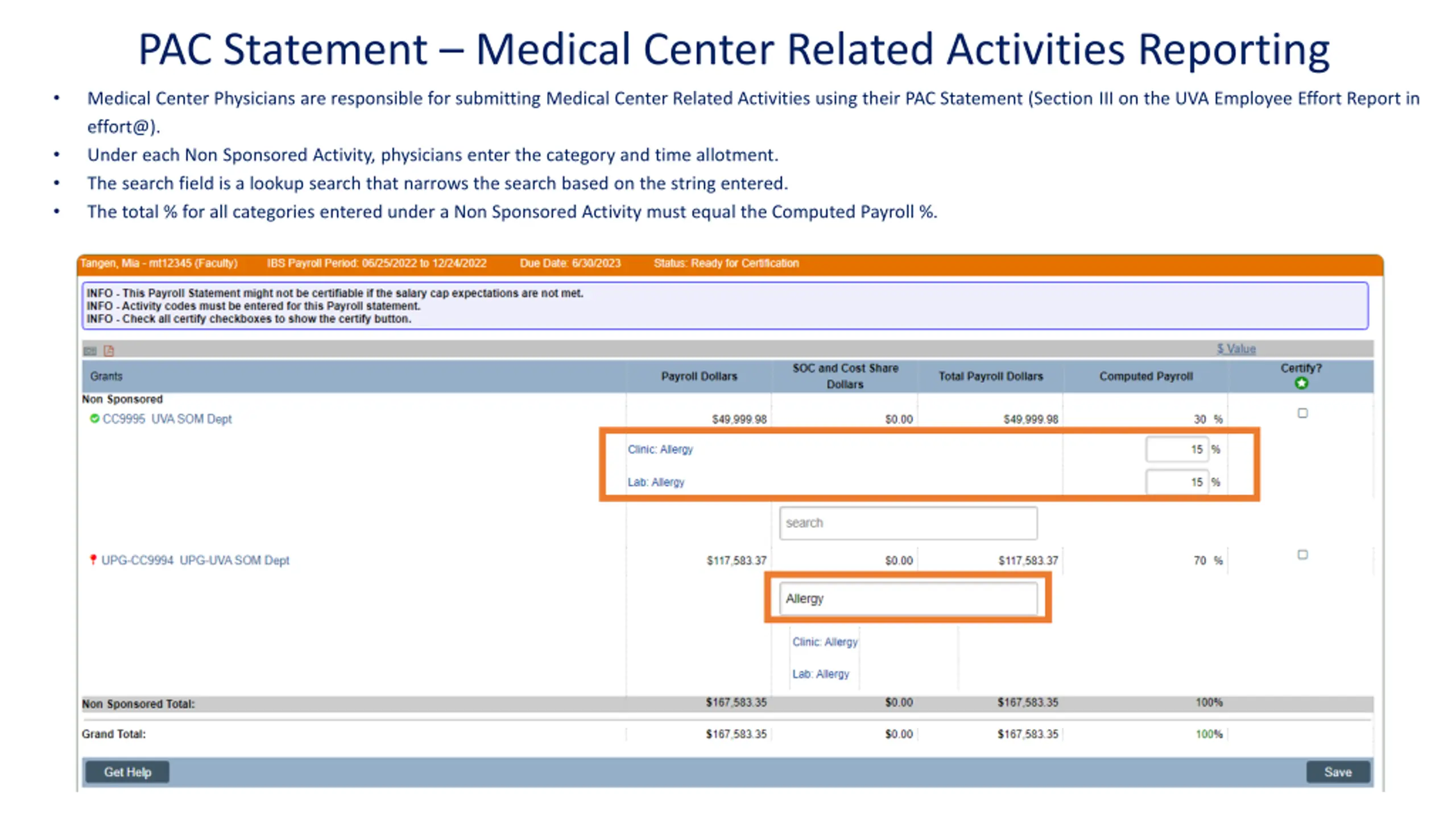Click the Clinic: Allergy percent input field
This screenshot has width=1456, height=819.
1177,449
